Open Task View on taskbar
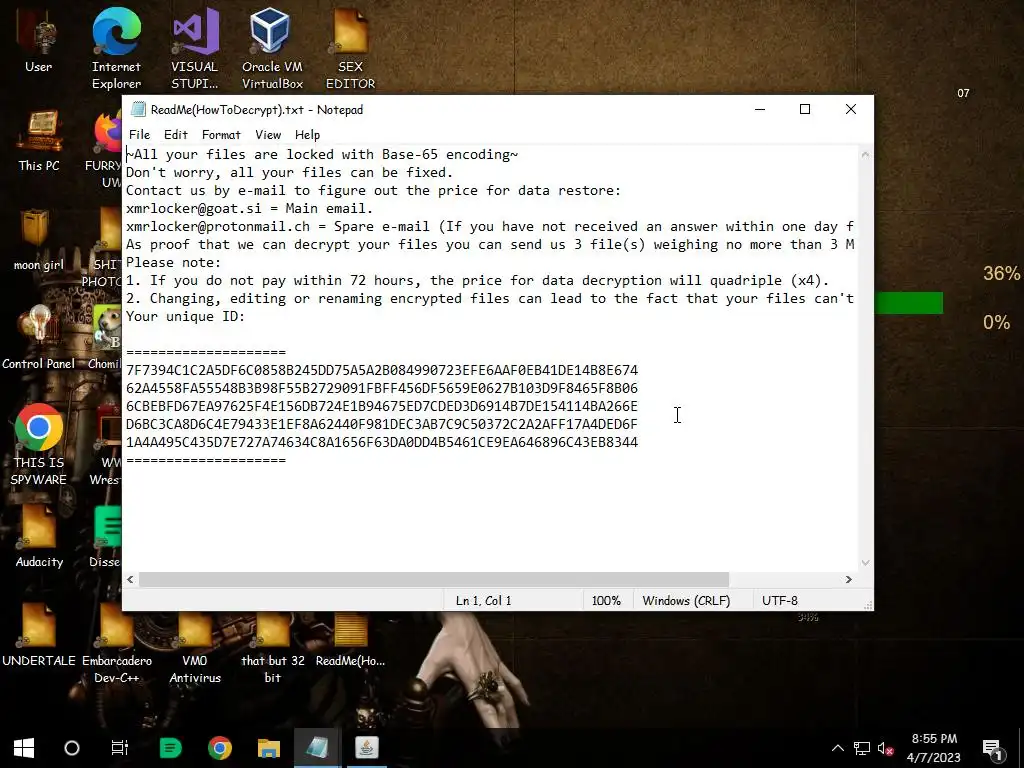 click(x=120, y=748)
